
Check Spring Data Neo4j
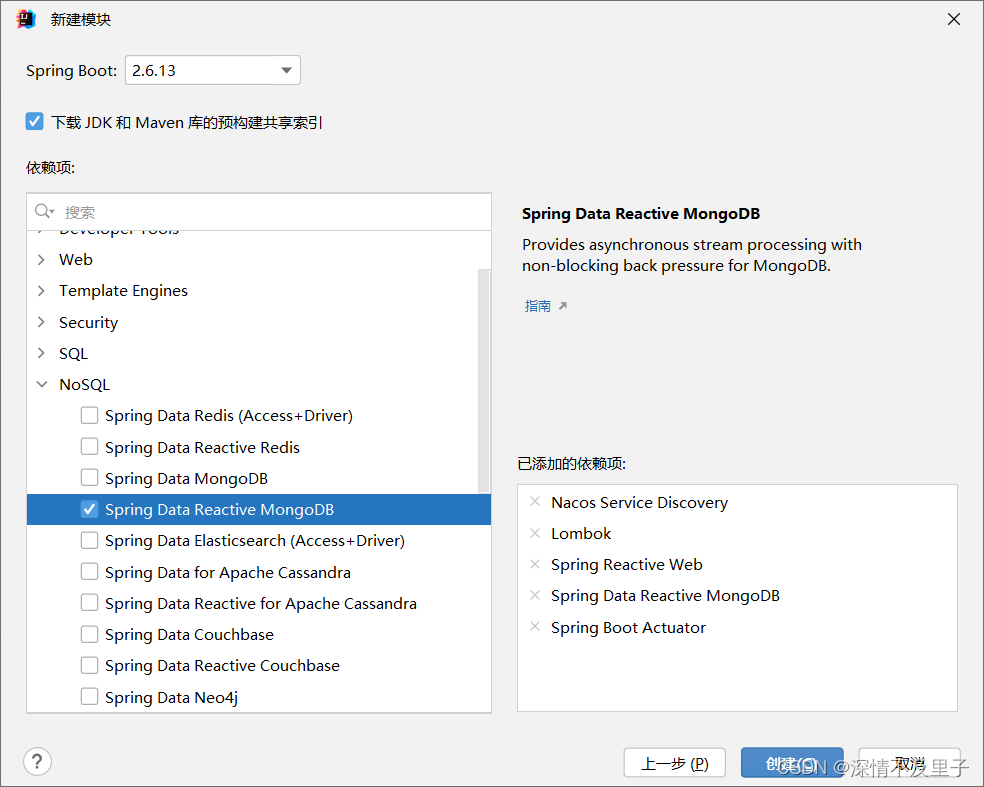click(89, 697)
